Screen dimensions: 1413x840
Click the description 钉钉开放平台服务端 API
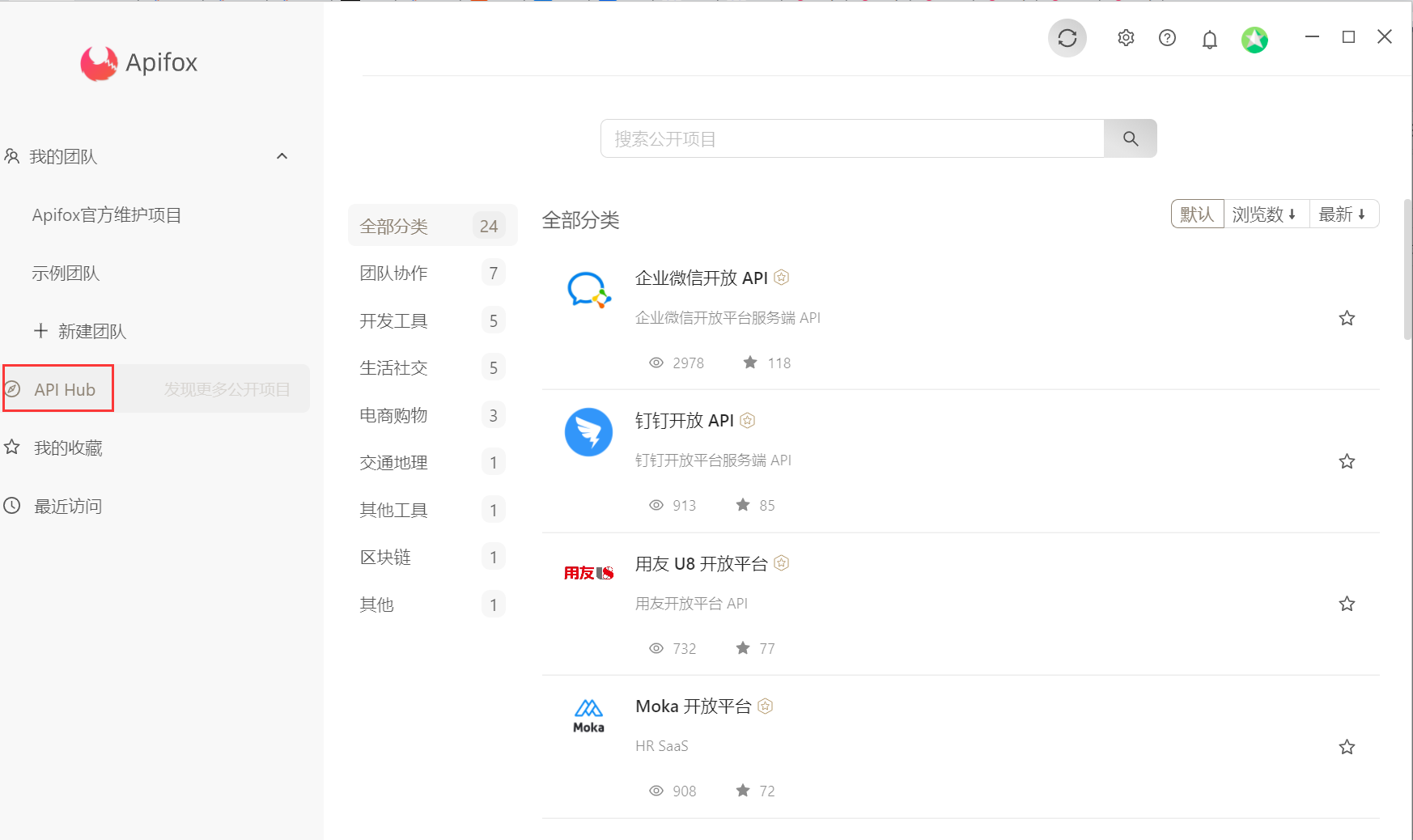click(713, 460)
